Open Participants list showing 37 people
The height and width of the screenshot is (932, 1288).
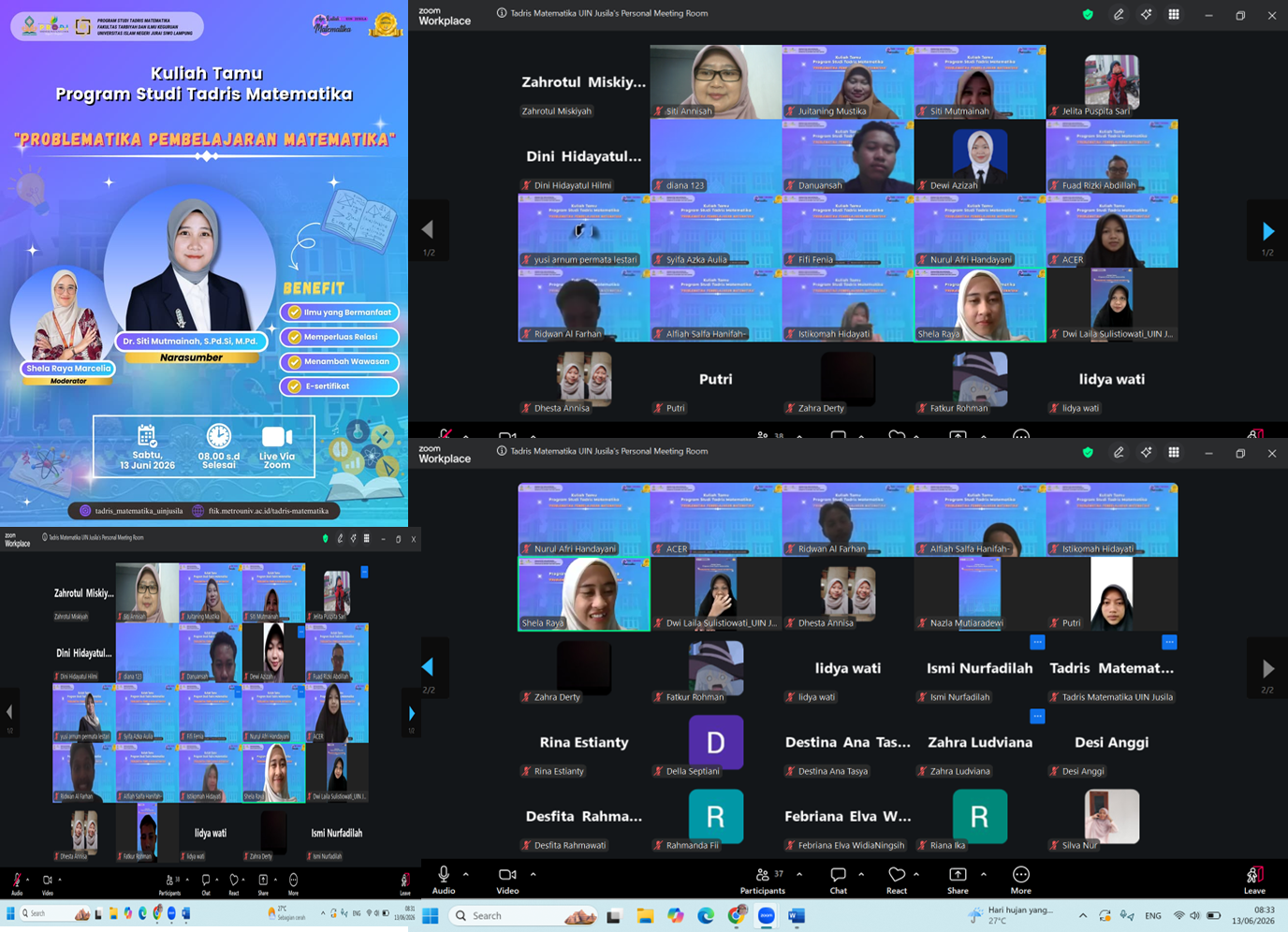coord(763,880)
